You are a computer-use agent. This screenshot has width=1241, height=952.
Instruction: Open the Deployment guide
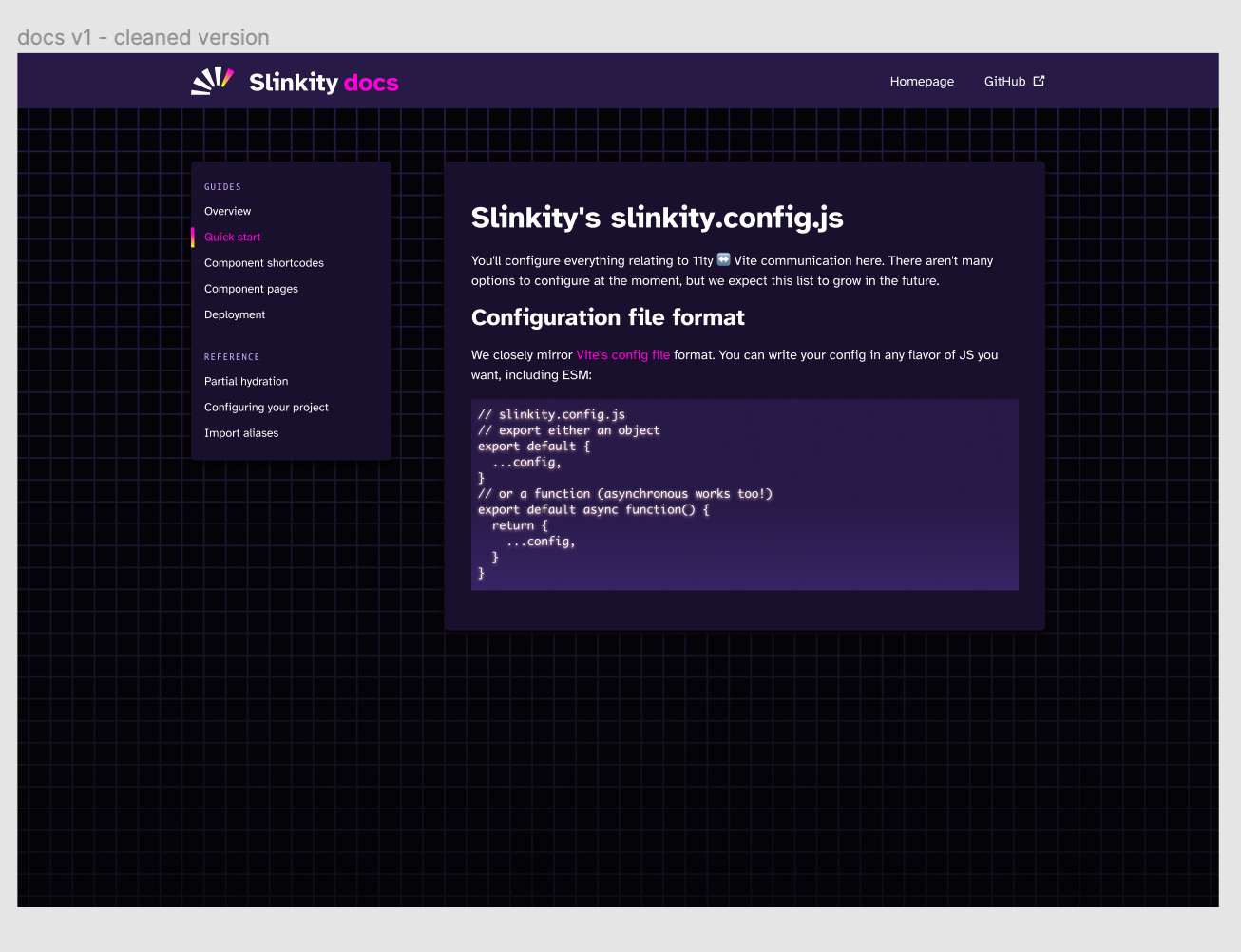click(x=235, y=314)
